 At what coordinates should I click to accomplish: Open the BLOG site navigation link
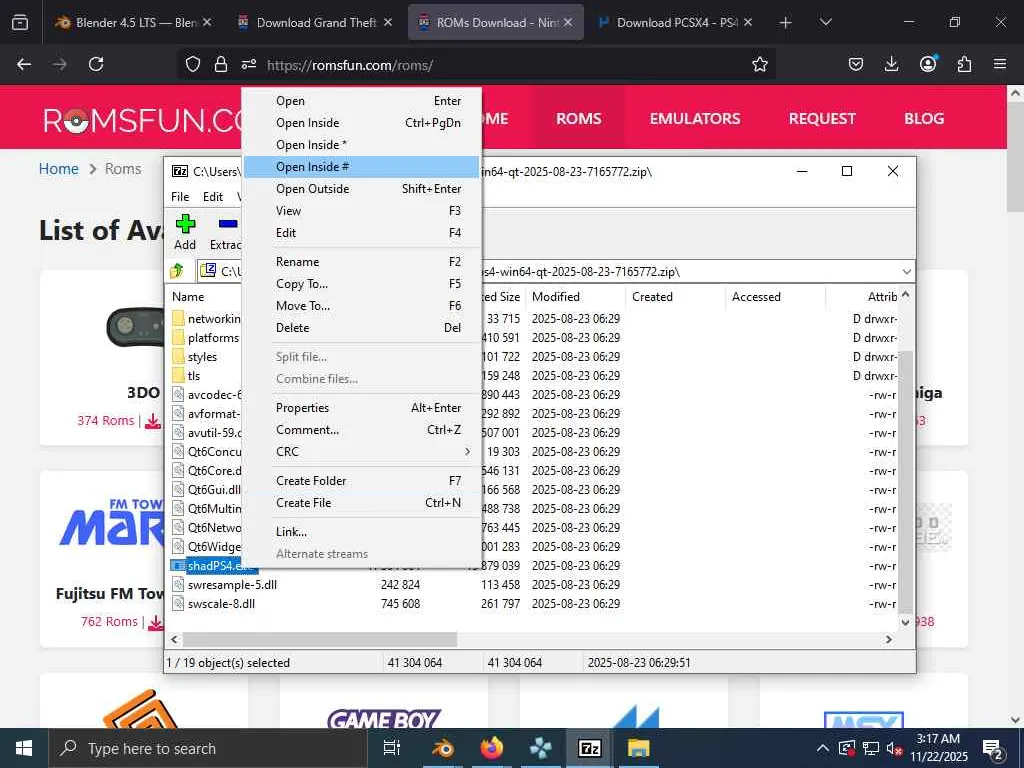point(923,118)
